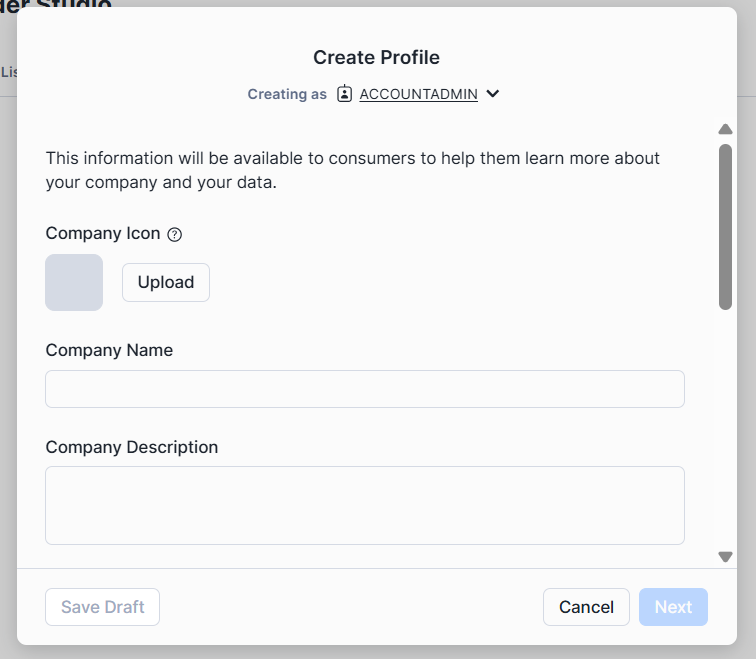Screen dimensions: 756x659
Task: Click the Company Description label
Action: click(x=132, y=447)
